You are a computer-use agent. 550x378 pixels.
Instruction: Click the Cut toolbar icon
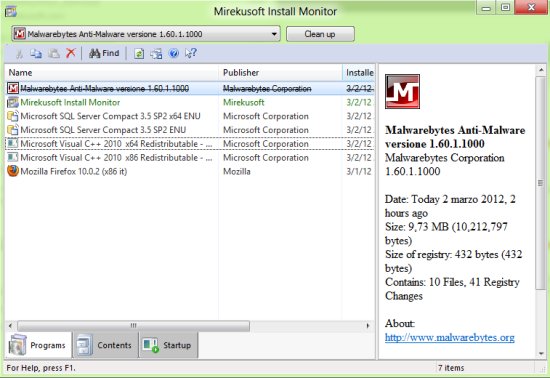coord(19,54)
